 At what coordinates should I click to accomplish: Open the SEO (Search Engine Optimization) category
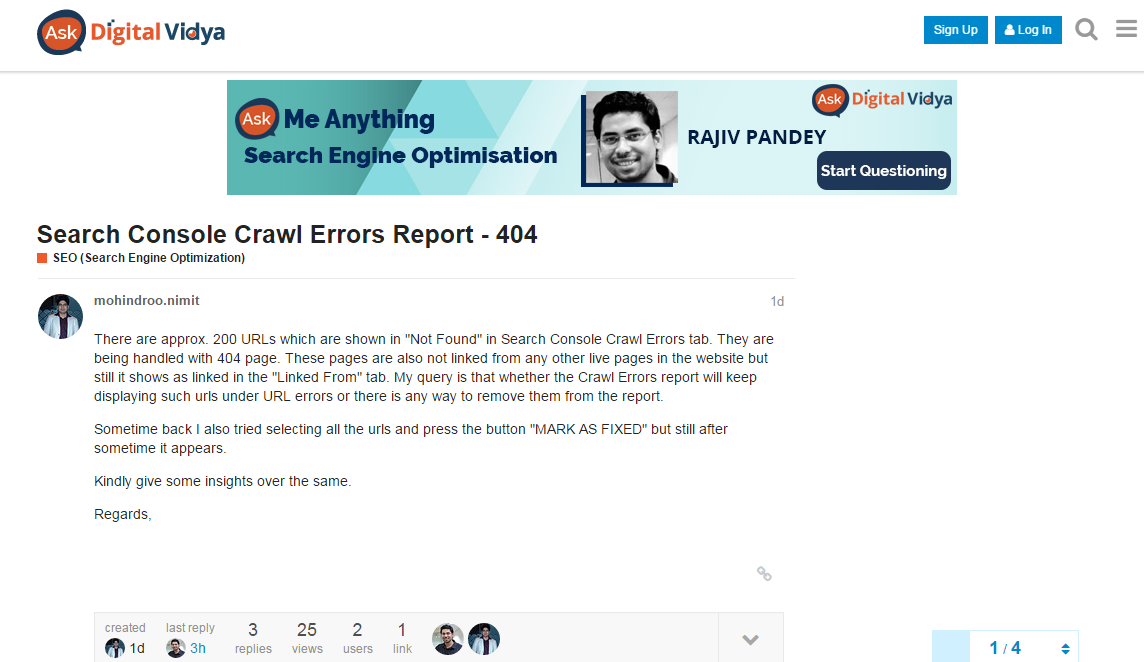click(148, 258)
